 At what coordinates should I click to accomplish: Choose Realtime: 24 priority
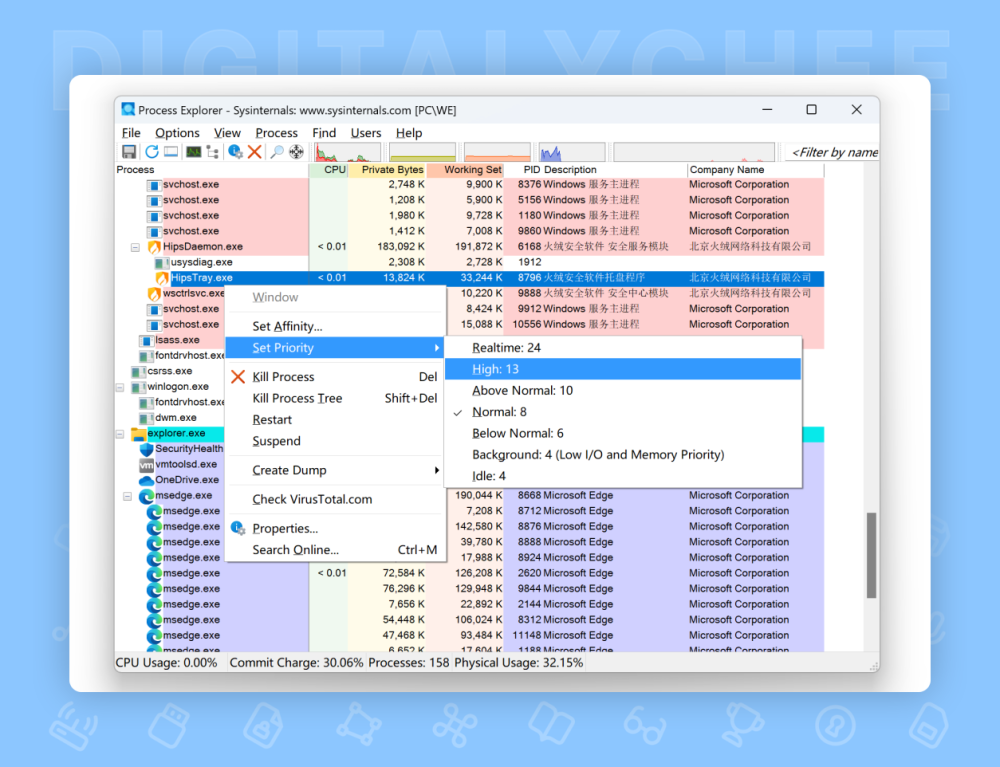[x=622, y=347]
